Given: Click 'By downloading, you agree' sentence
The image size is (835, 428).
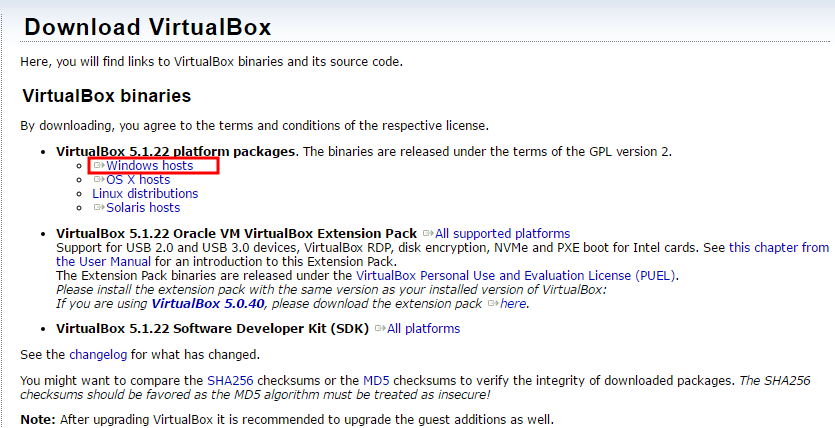Looking at the screenshot, I should (255, 126).
